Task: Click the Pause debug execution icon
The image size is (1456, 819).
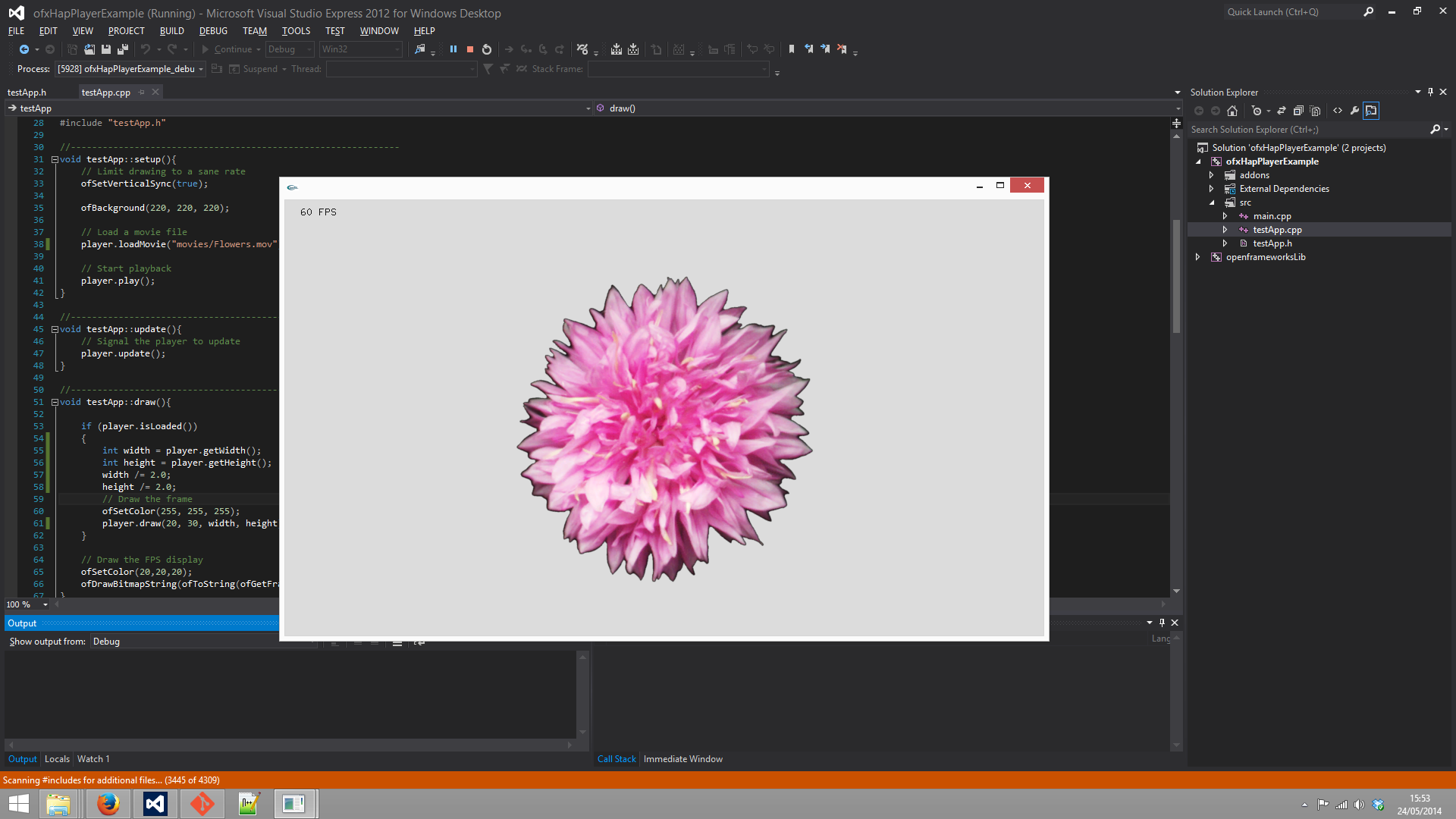Action: click(453, 49)
